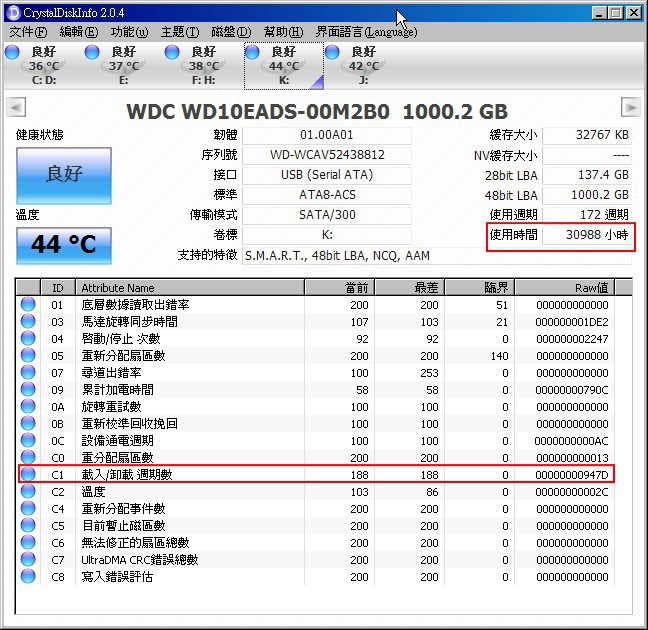The height and width of the screenshot is (630, 648).
Task: Click status icon of row 0B
Action: (x=28, y=423)
